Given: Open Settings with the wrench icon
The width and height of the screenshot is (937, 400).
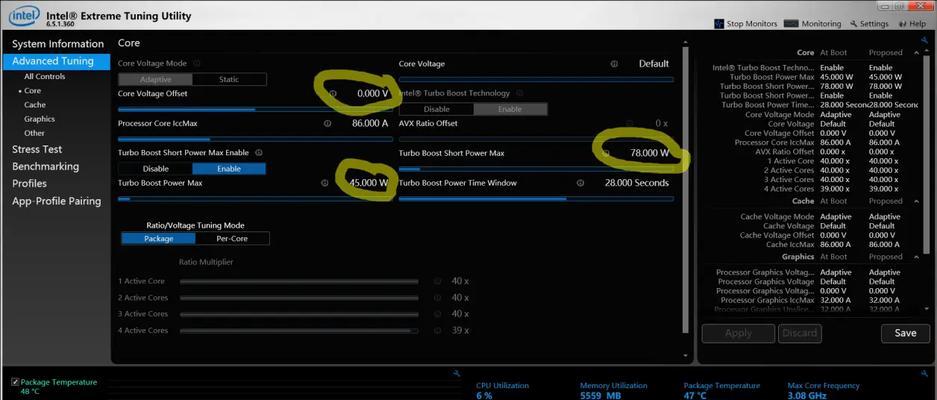Looking at the screenshot, I should (869, 24).
